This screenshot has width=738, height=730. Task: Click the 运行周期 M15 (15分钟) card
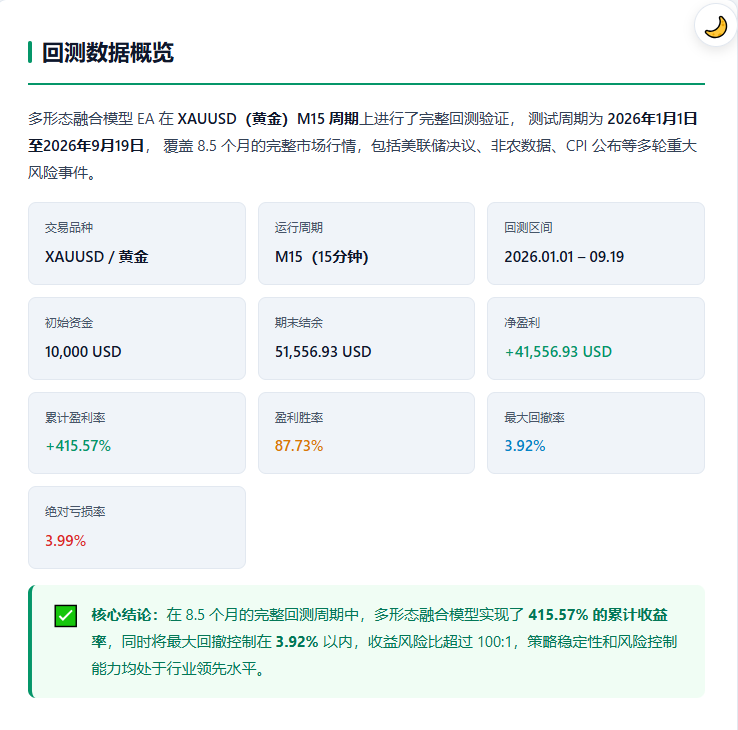(366, 243)
